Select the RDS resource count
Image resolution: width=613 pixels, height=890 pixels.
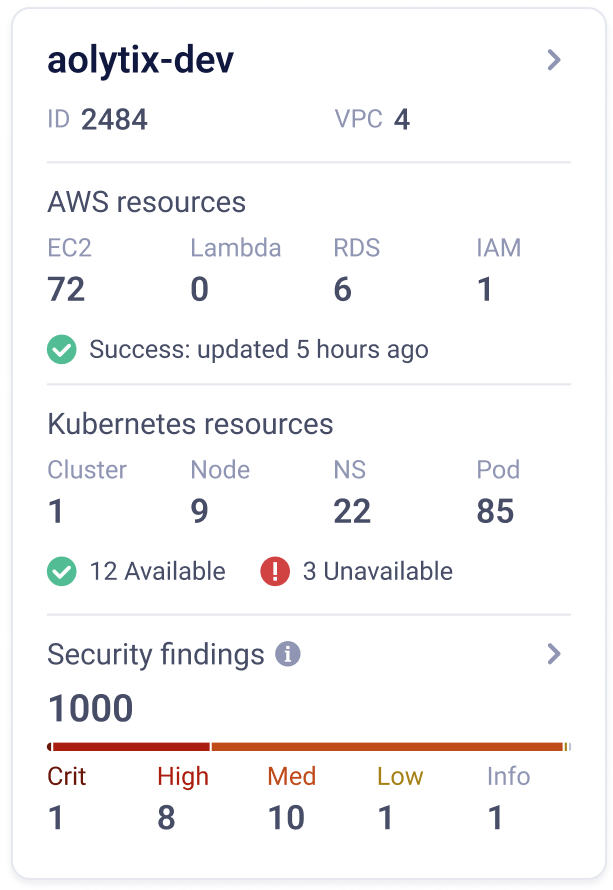(343, 290)
